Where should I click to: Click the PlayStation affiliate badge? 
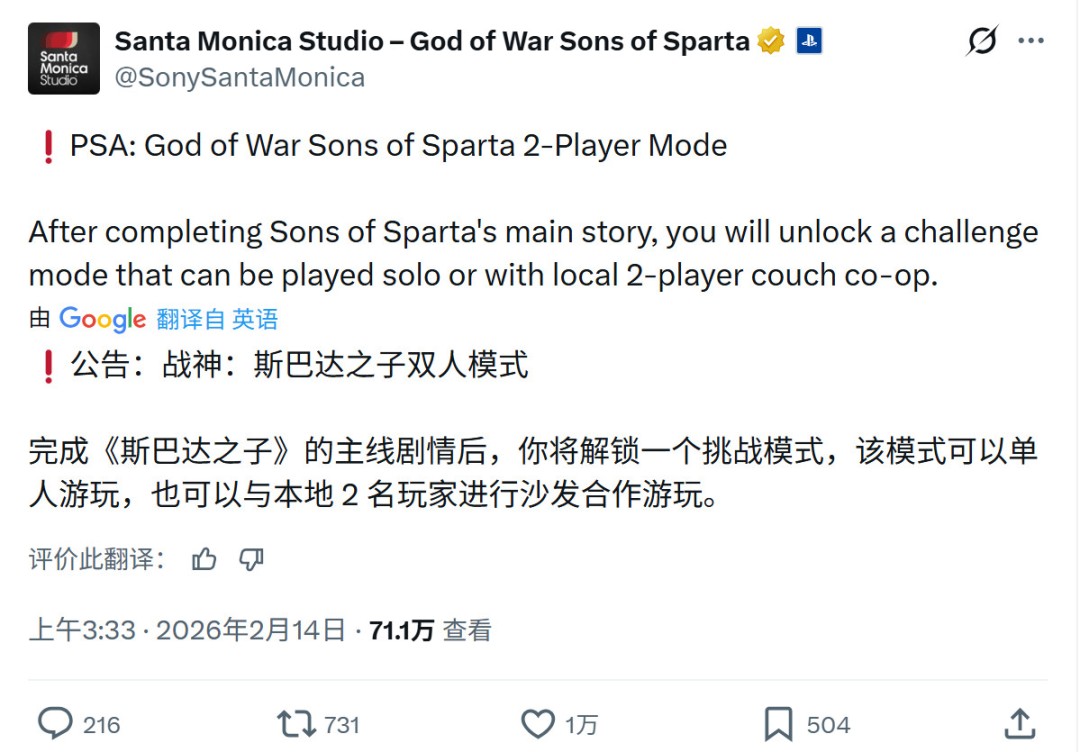point(810,41)
